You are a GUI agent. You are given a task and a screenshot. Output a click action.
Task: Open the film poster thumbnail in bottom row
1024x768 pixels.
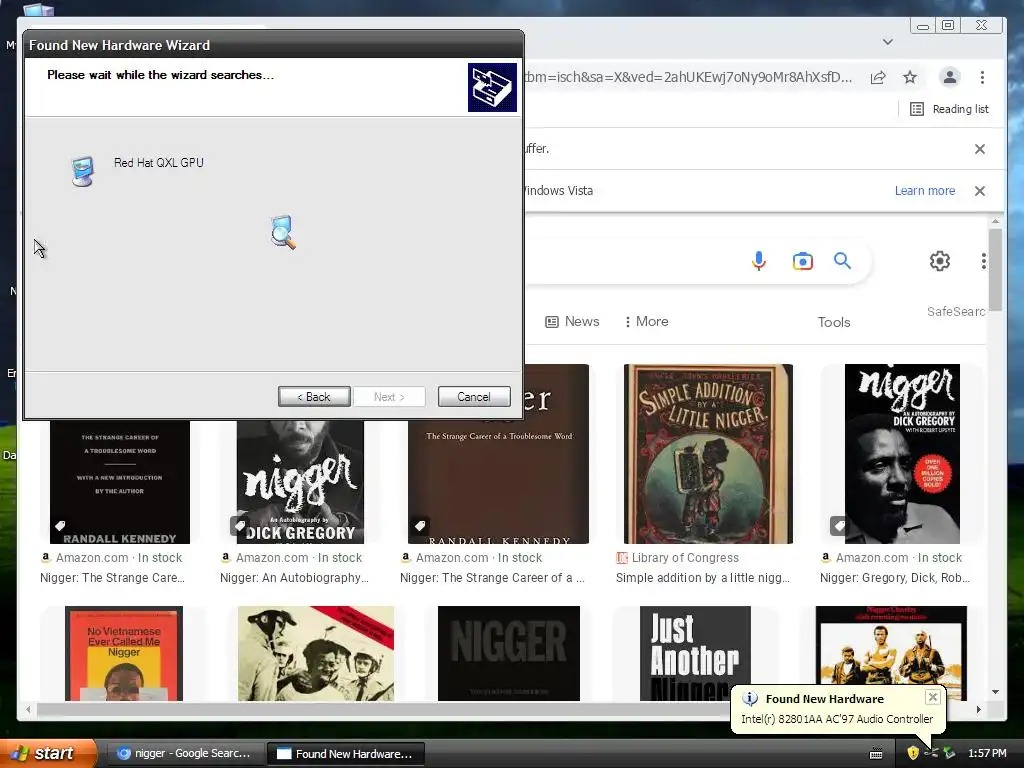891,653
